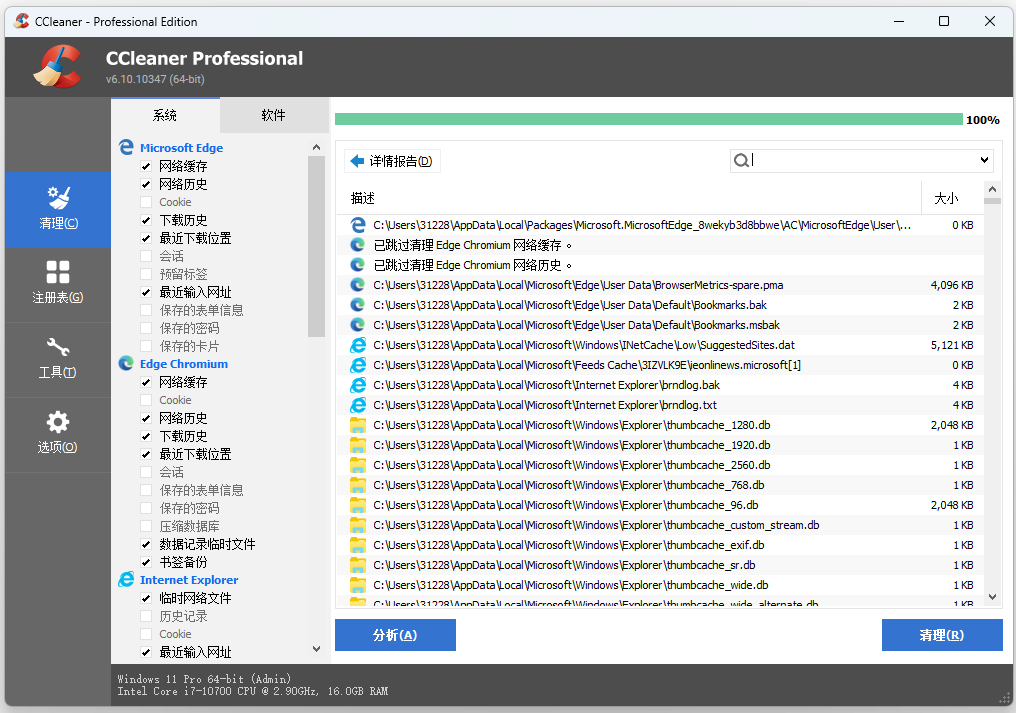Click the magnifier icon in search box

pyautogui.click(x=741, y=160)
